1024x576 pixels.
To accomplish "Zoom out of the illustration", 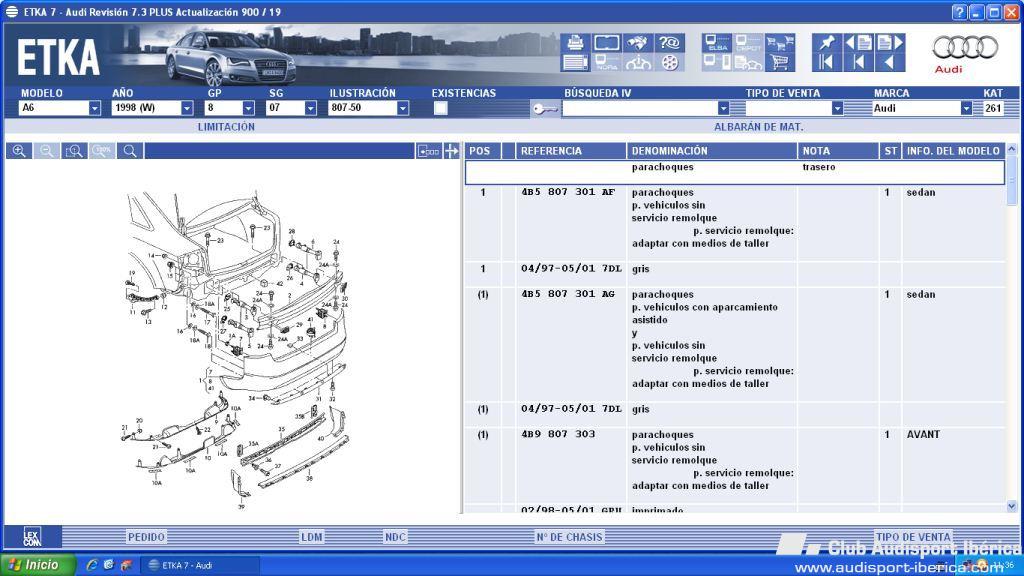I will point(46,151).
